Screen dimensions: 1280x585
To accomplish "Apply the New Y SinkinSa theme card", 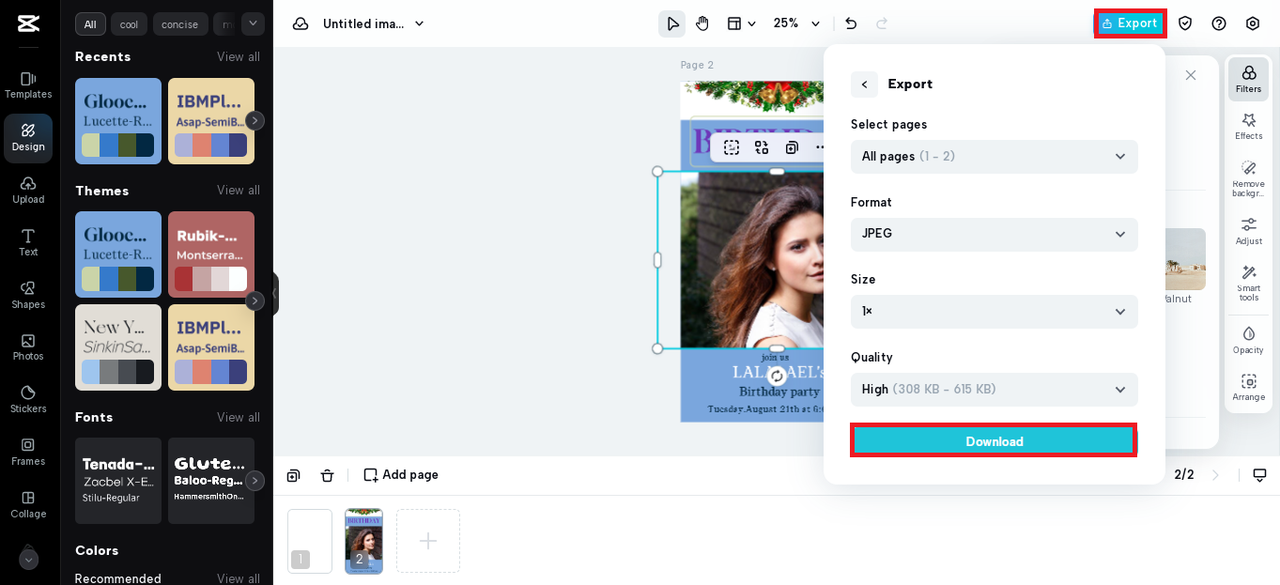I will pyautogui.click(x=118, y=347).
